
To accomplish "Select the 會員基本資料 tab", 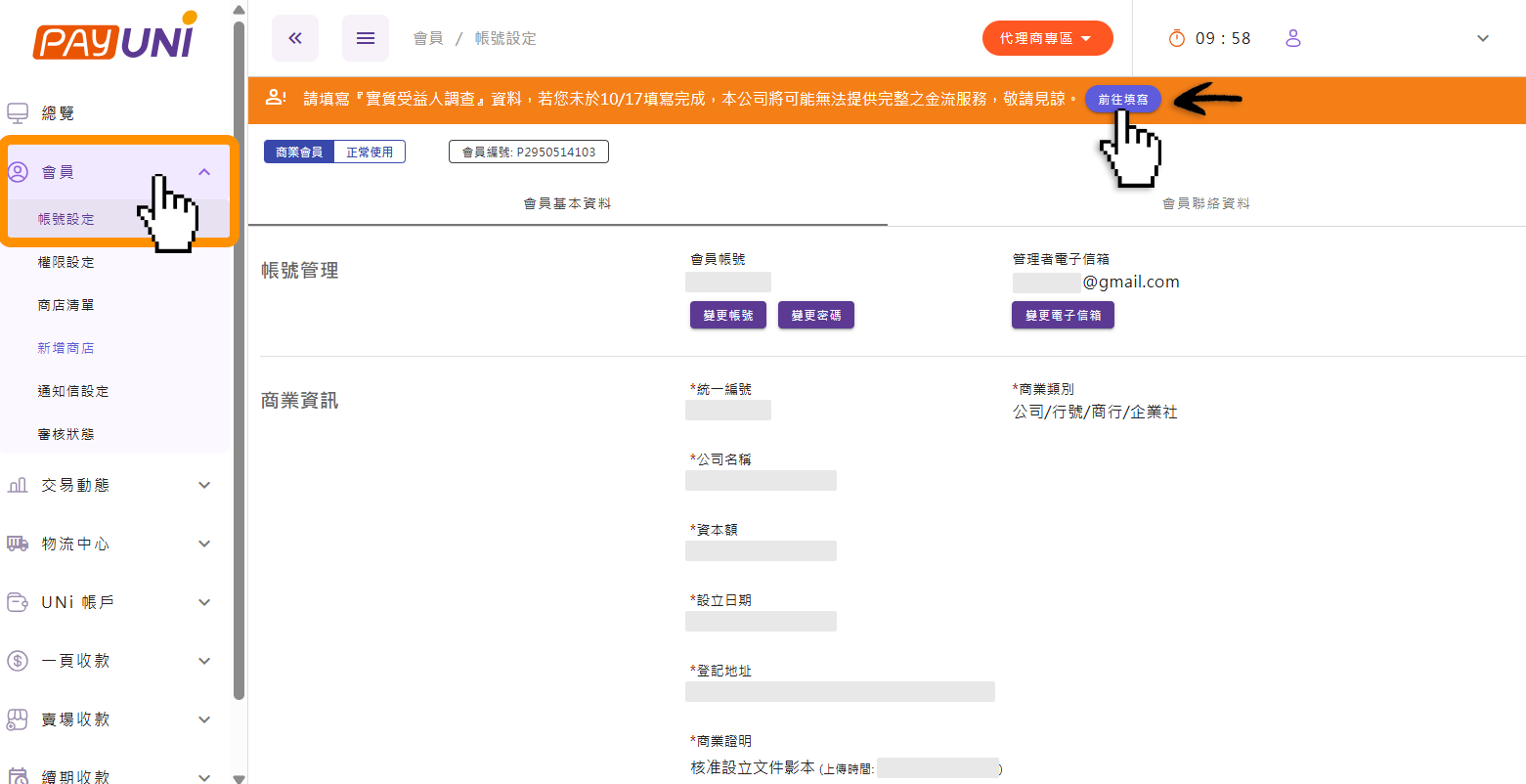I will coord(567,203).
